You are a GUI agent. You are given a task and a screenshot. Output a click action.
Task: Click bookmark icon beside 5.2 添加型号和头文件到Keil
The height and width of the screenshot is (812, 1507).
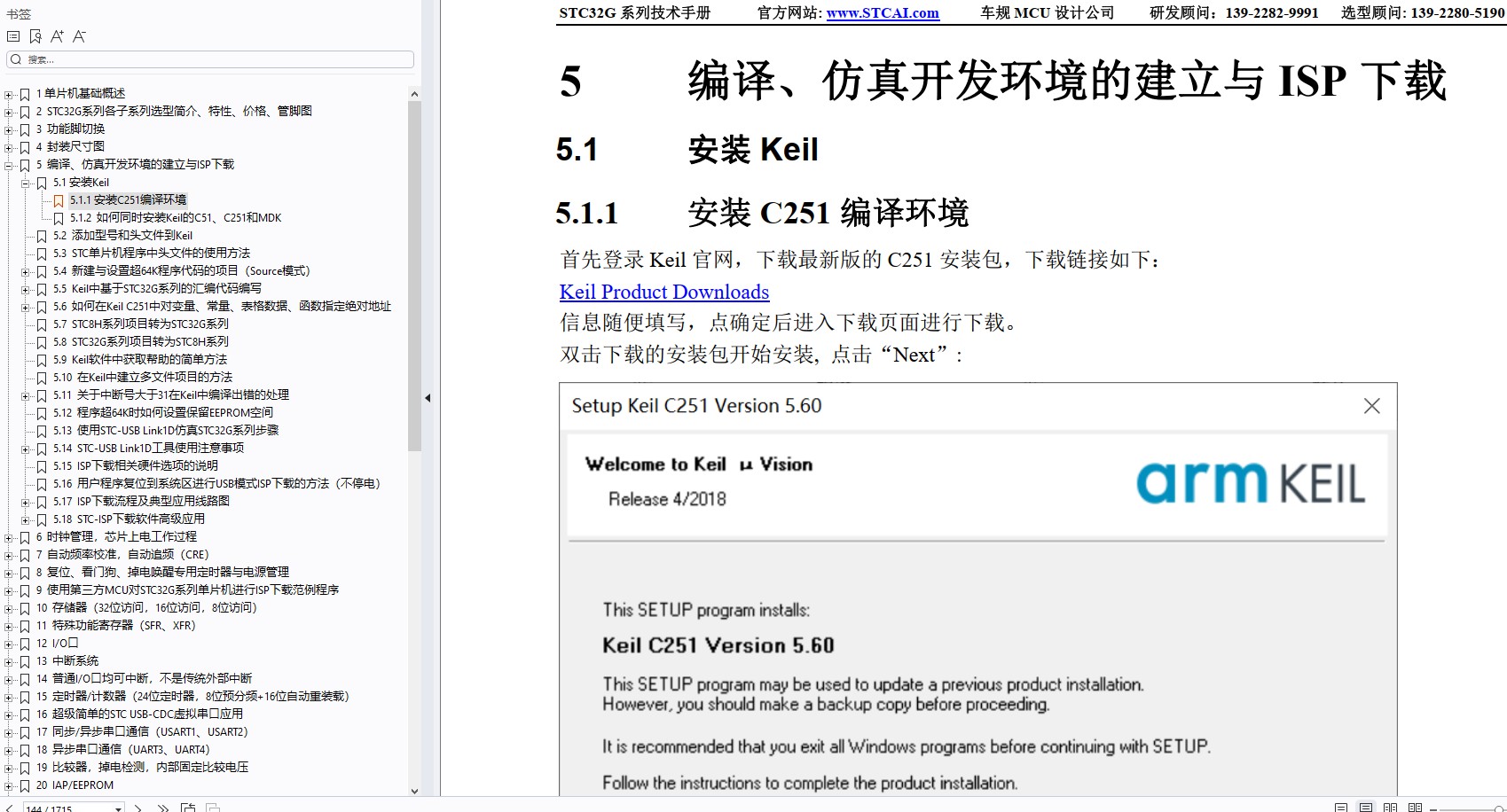[x=42, y=236]
